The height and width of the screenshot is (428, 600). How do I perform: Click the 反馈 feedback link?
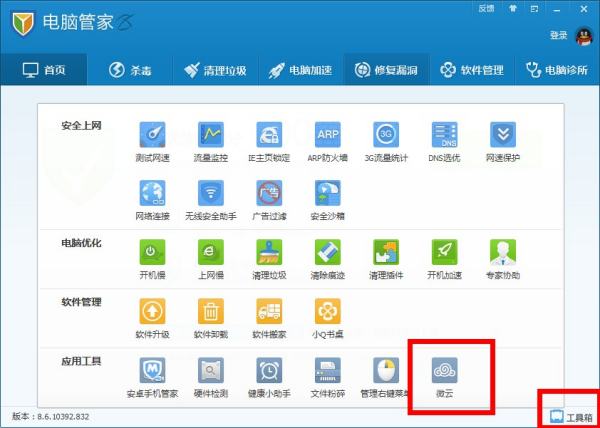click(x=486, y=9)
